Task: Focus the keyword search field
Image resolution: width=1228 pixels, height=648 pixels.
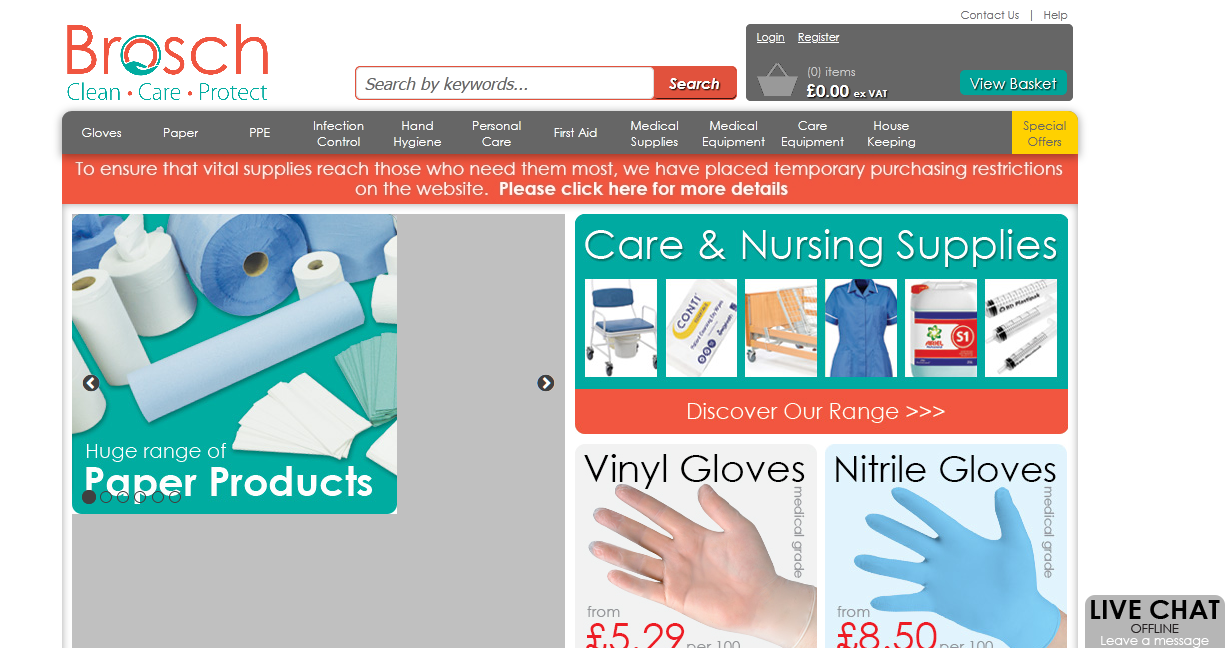Action: 505,83
